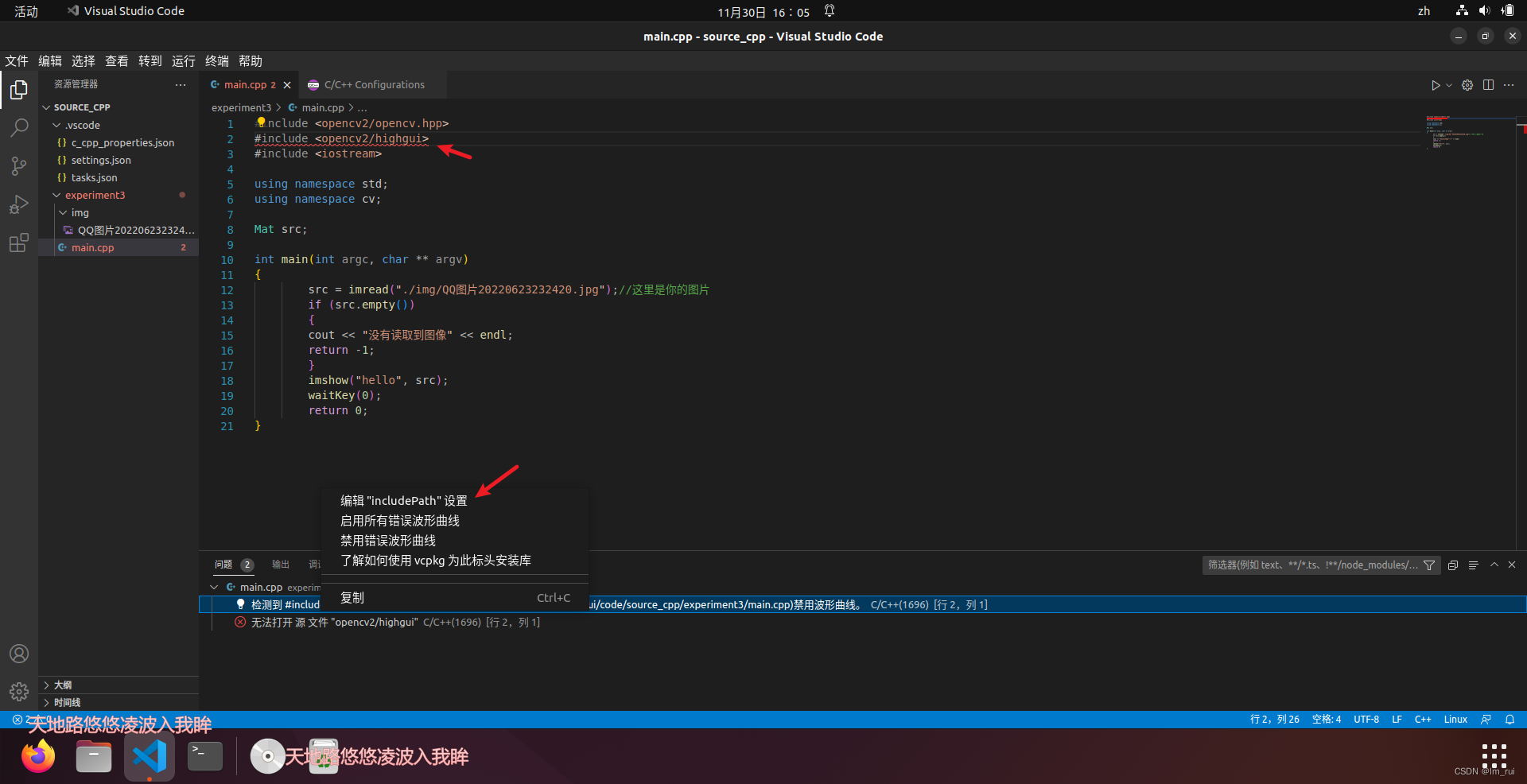Click the light bulb quick fix on line 1
1527x784 pixels.
tap(261, 122)
